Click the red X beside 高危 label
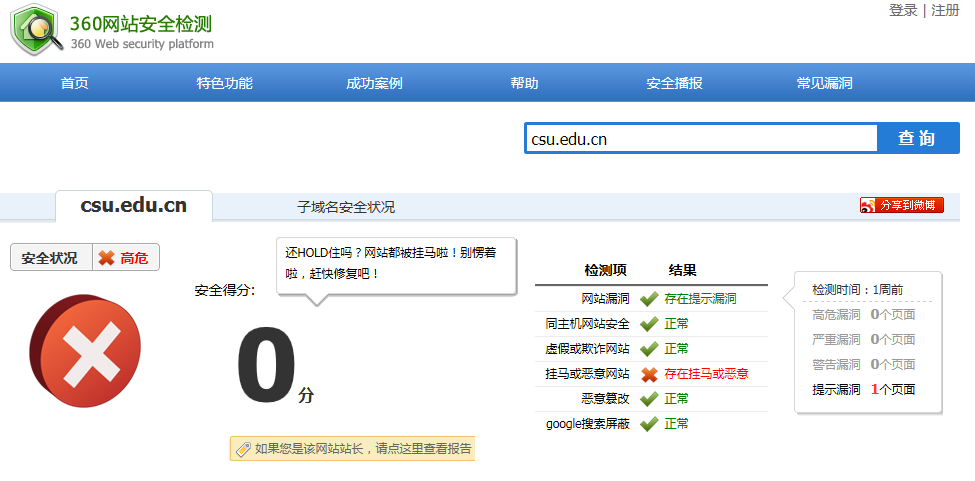Image resolution: width=975 pixels, height=481 pixels. [x=106, y=258]
